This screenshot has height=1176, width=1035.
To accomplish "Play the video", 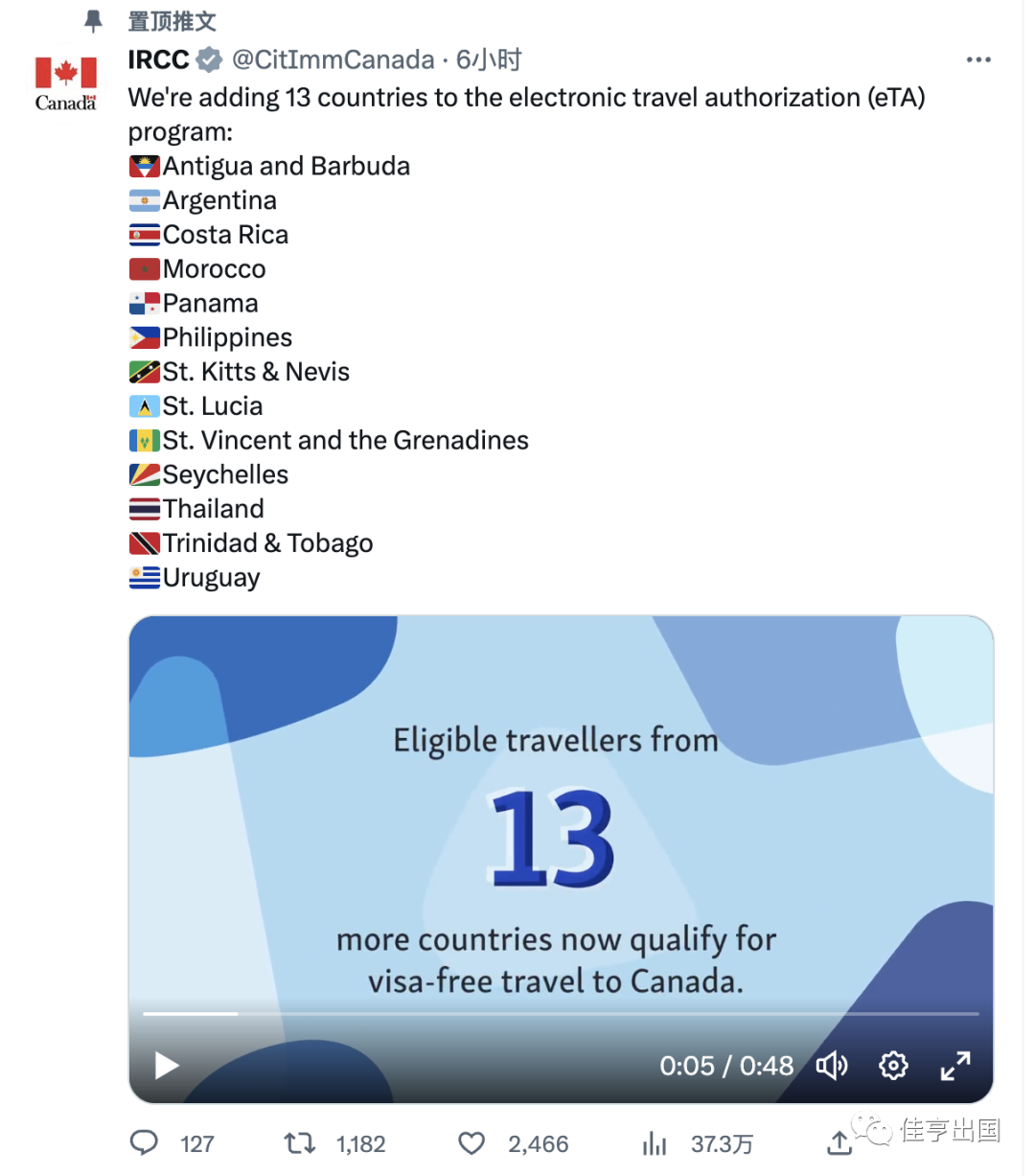I will [x=167, y=1065].
